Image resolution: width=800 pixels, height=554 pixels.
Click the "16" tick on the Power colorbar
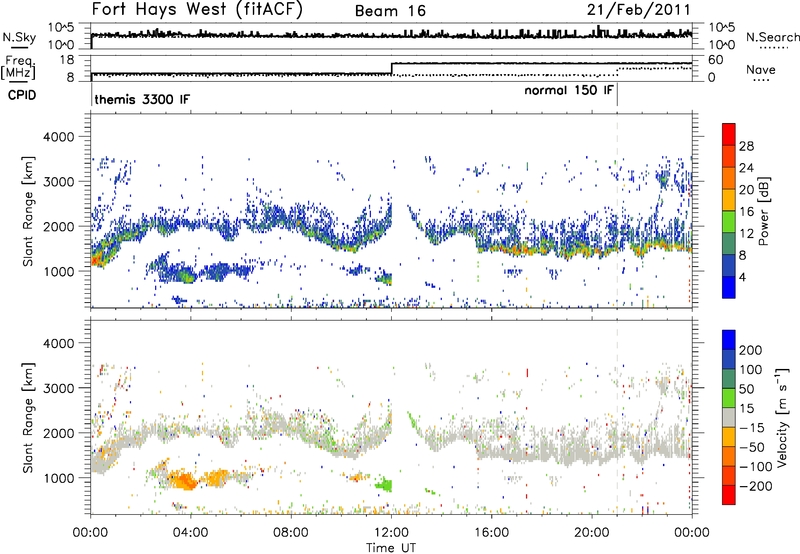746,212
